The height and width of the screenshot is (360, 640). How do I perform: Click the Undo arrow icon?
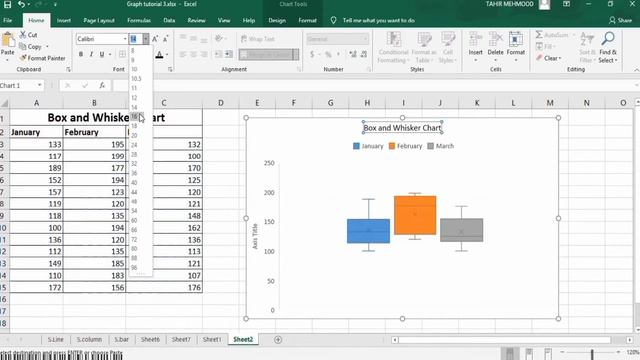click(22, 4)
